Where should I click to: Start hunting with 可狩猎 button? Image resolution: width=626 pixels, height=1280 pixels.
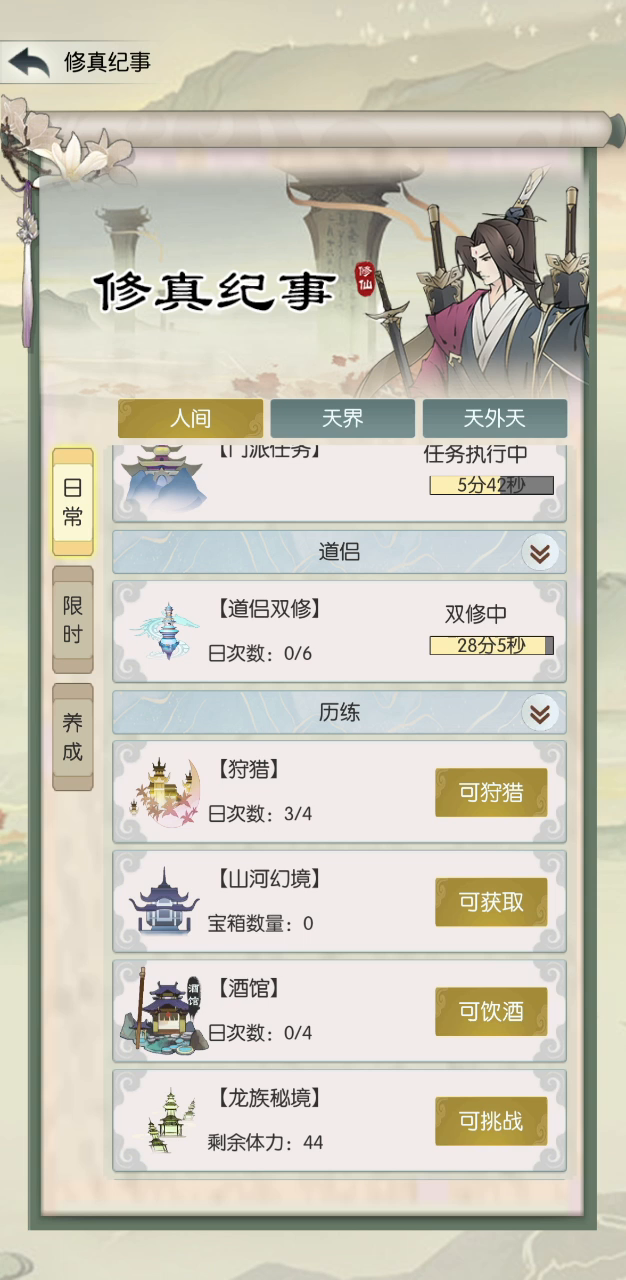coord(491,793)
